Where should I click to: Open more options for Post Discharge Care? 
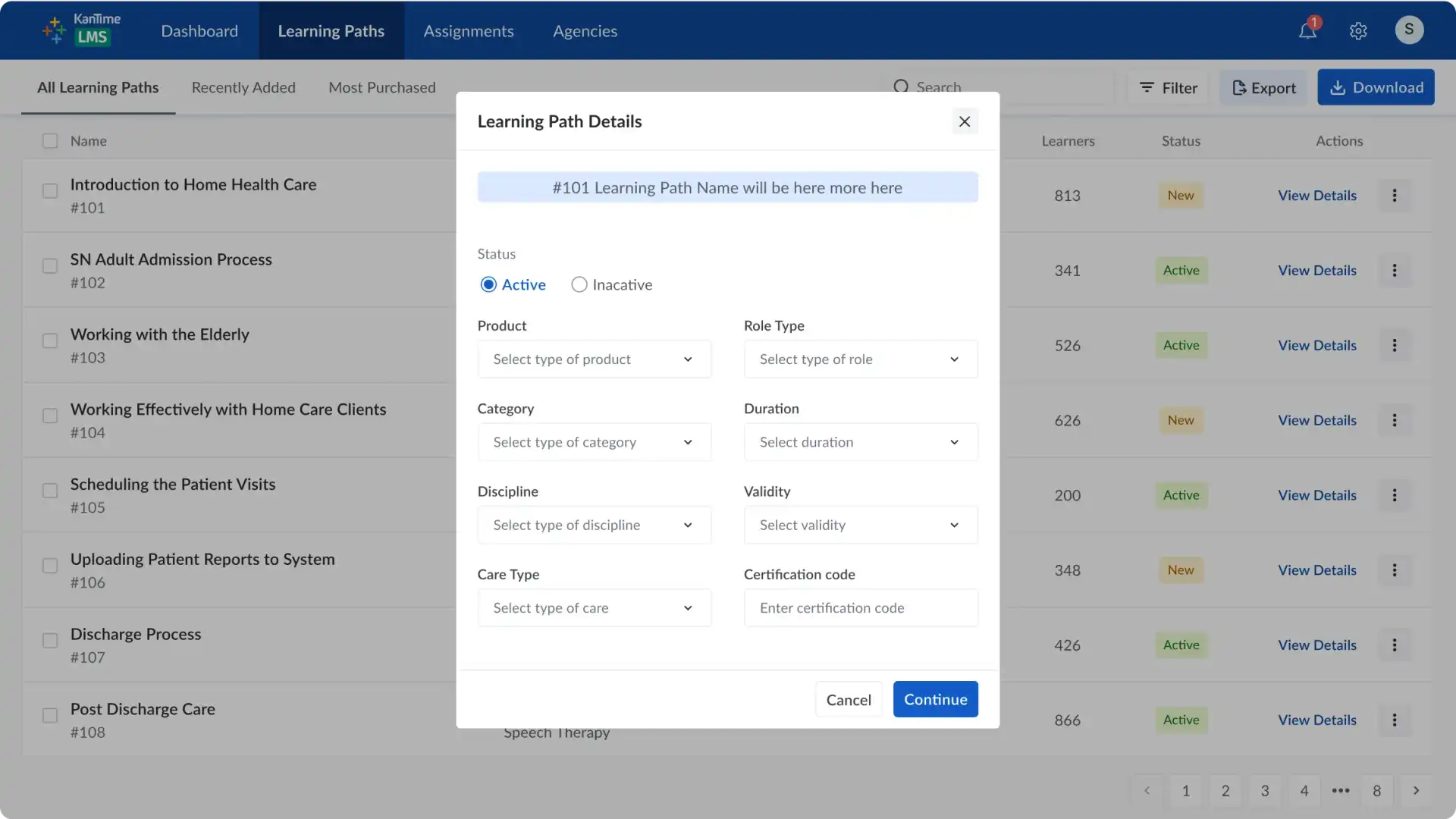pos(1394,720)
